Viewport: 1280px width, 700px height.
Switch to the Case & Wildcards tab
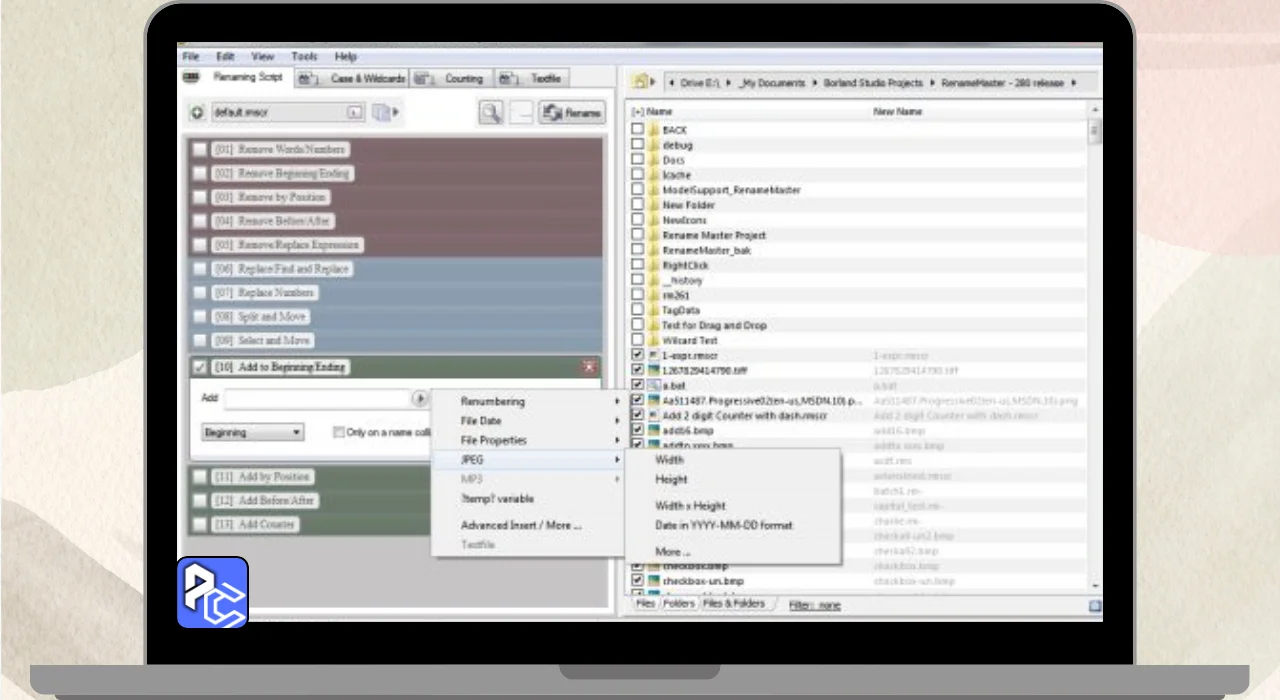click(x=350, y=78)
